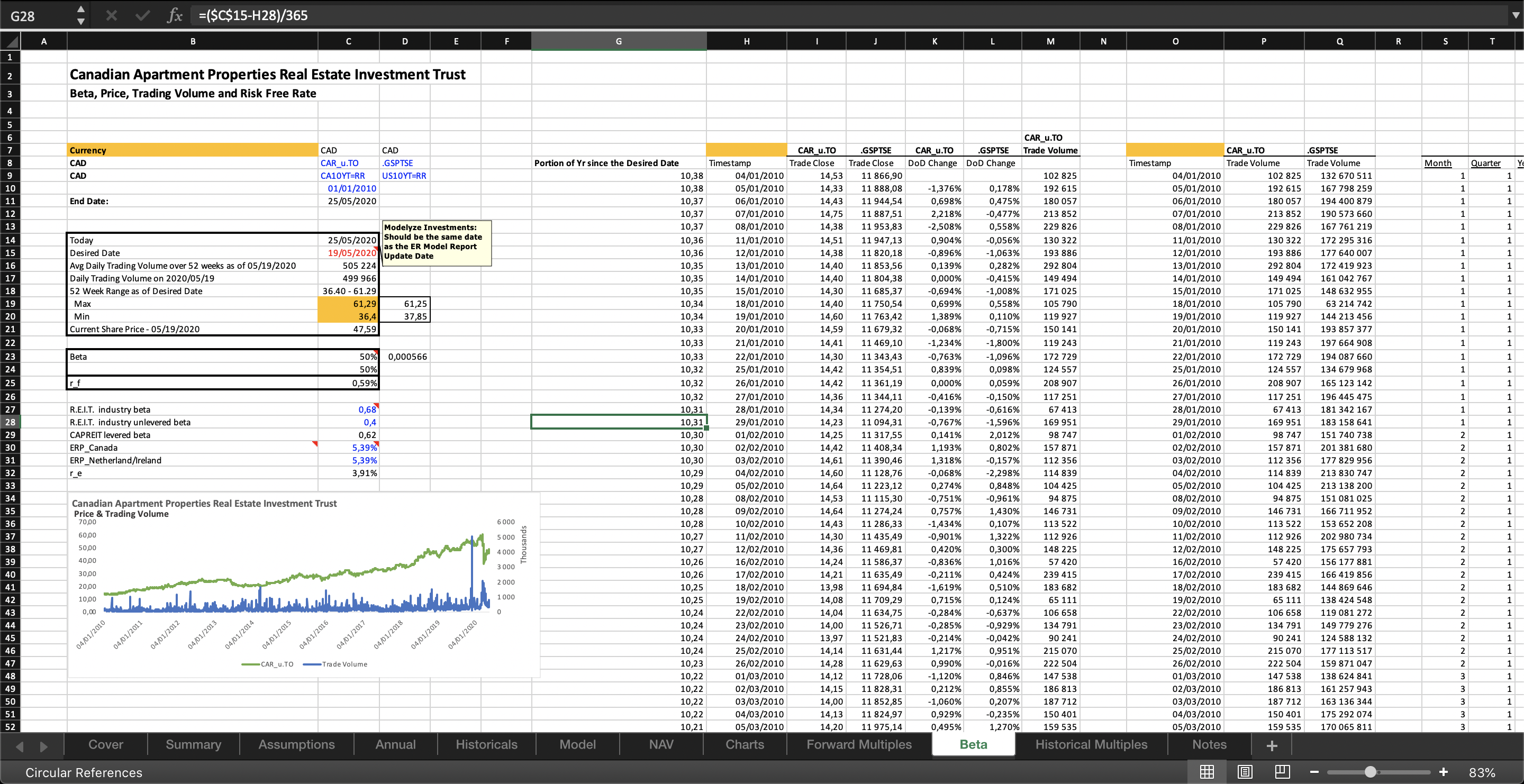Click the Price & Trading Volume chart

click(x=304, y=585)
